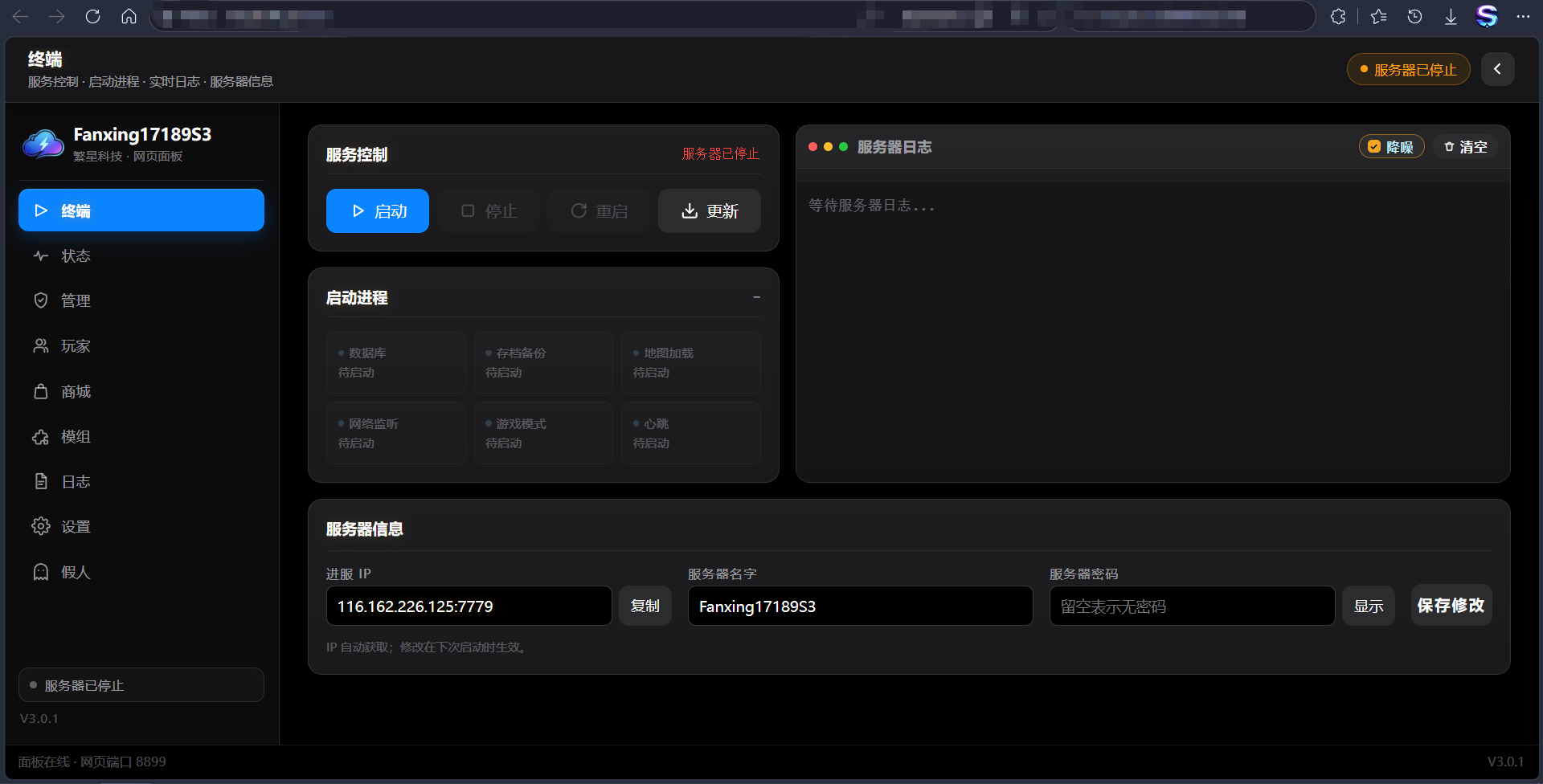Show the password with 显示 button
The width and height of the screenshot is (1543, 784).
[x=1369, y=606]
